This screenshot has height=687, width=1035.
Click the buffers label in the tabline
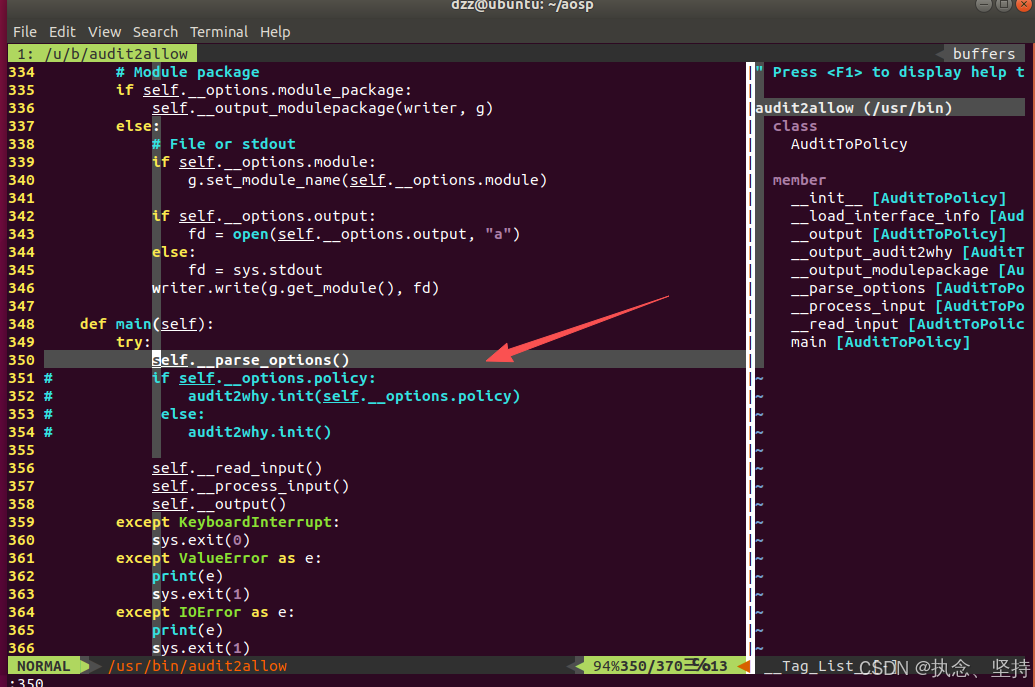pyautogui.click(x=984, y=53)
